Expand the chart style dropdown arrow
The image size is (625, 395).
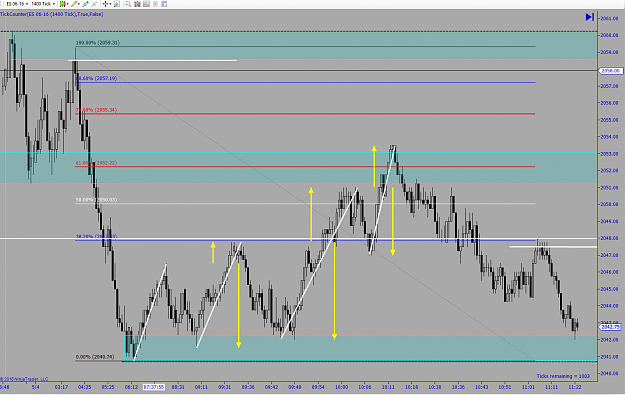(67, 4)
